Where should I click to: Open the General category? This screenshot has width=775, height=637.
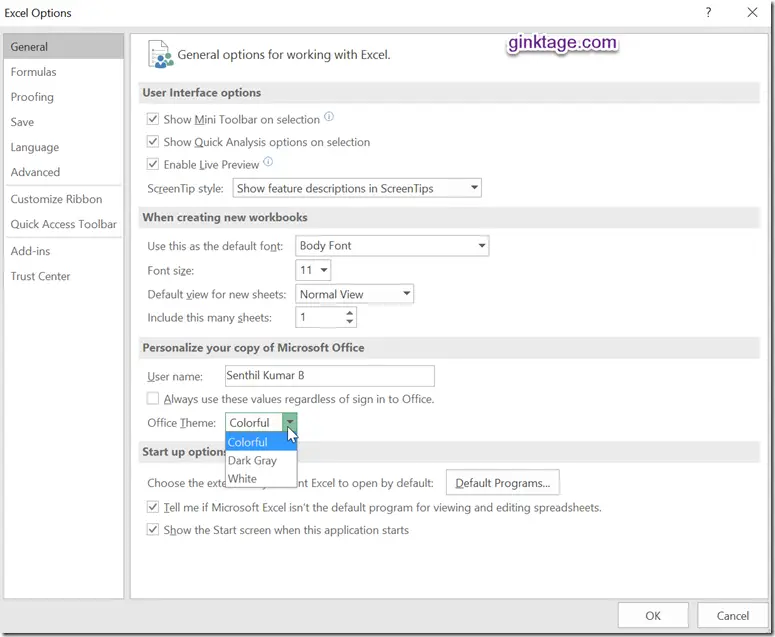tap(63, 46)
